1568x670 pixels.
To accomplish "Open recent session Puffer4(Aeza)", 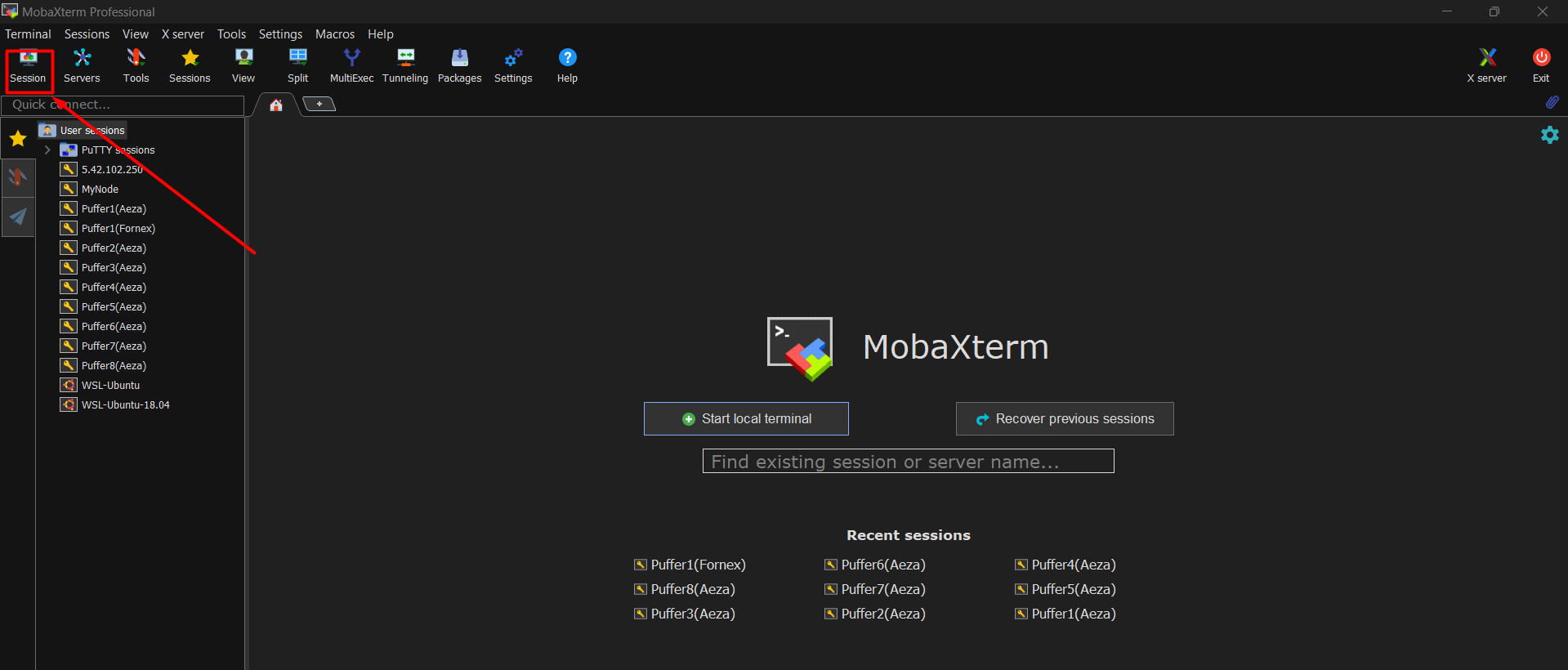I will 1065,565.
